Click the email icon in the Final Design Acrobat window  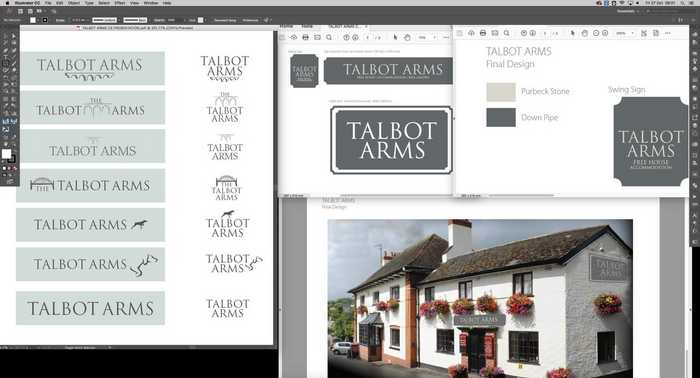[x=495, y=33]
